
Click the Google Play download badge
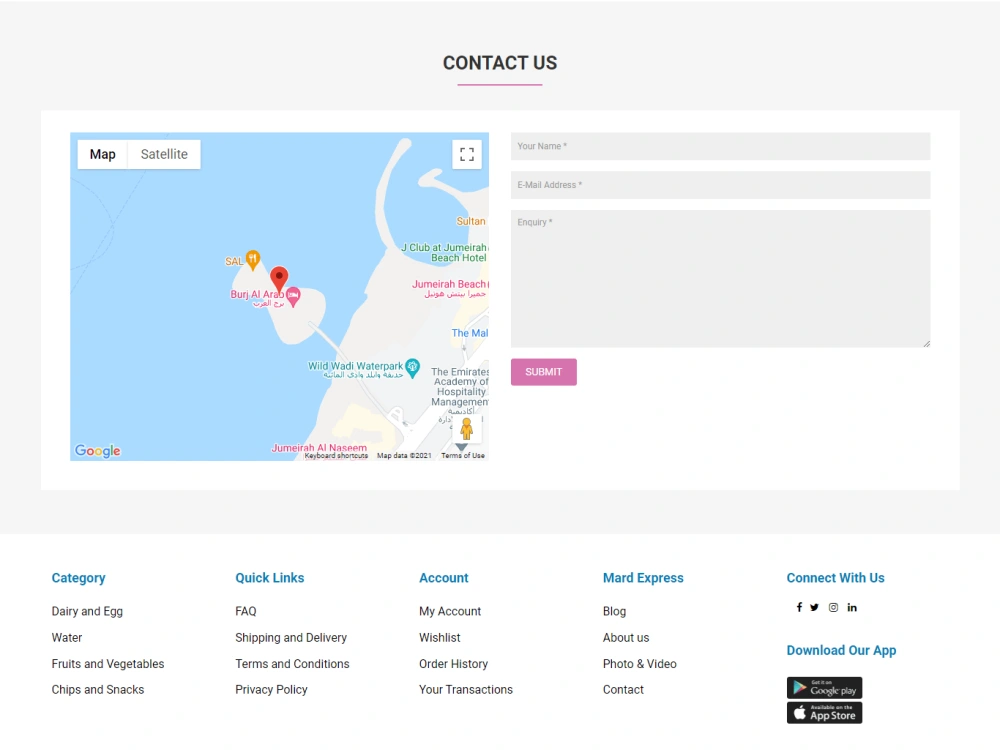click(x=824, y=688)
